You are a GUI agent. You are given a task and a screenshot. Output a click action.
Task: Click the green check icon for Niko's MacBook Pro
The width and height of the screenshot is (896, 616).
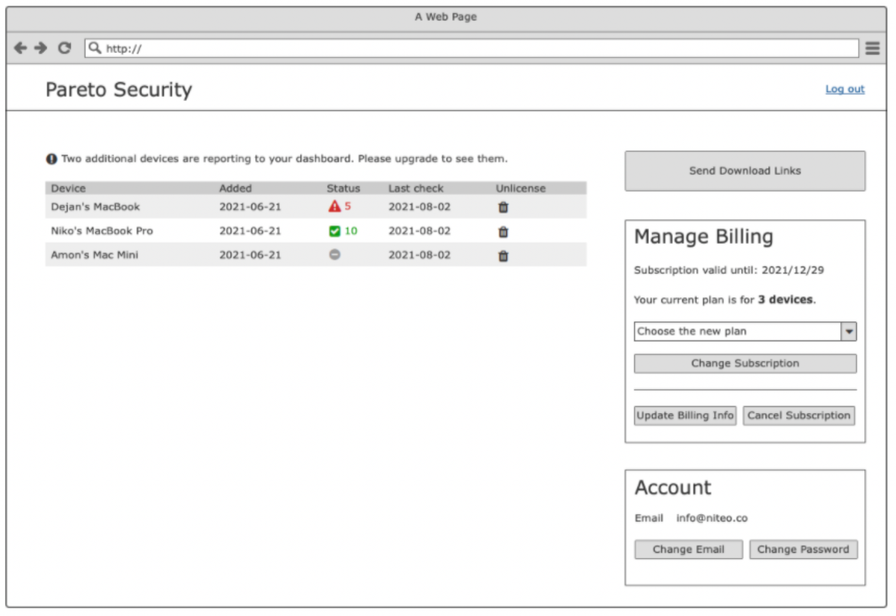(x=334, y=231)
